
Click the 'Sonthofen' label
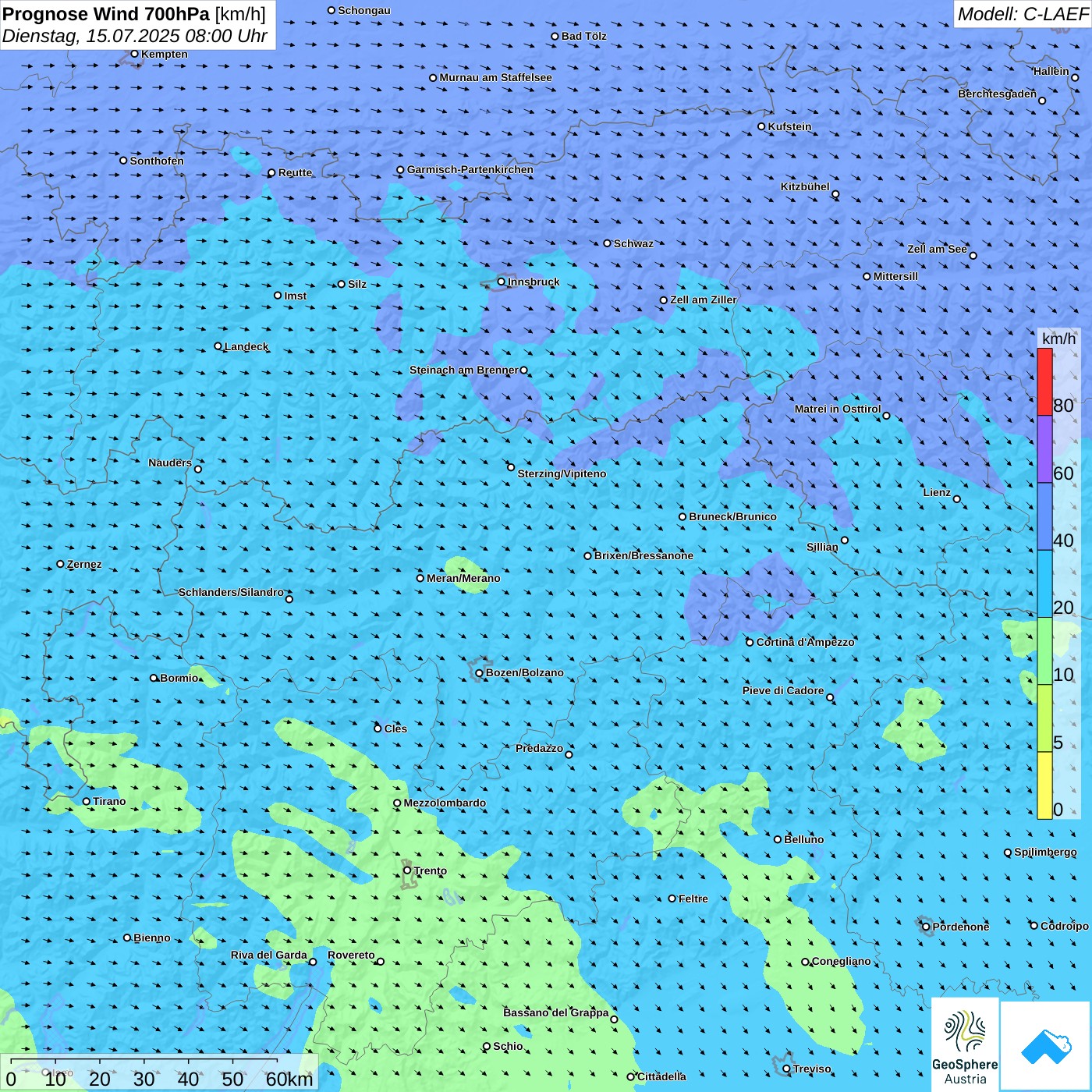(x=157, y=161)
